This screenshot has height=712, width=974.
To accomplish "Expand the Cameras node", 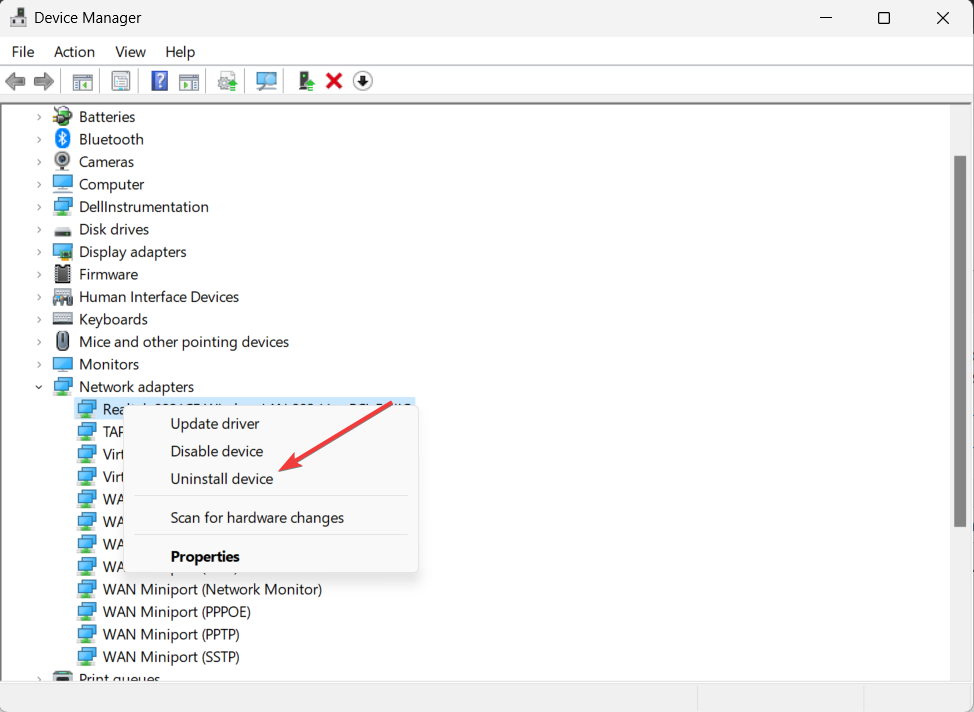I will tap(39, 162).
